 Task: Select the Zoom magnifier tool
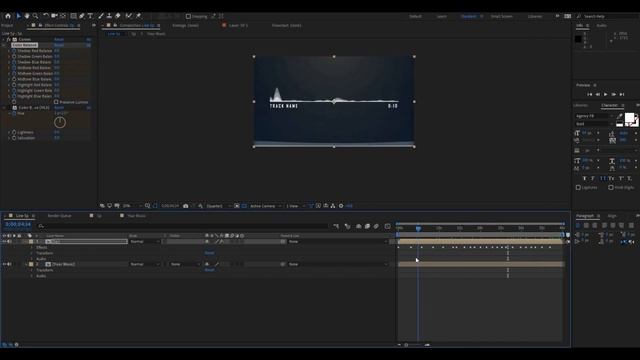[x=36, y=16]
